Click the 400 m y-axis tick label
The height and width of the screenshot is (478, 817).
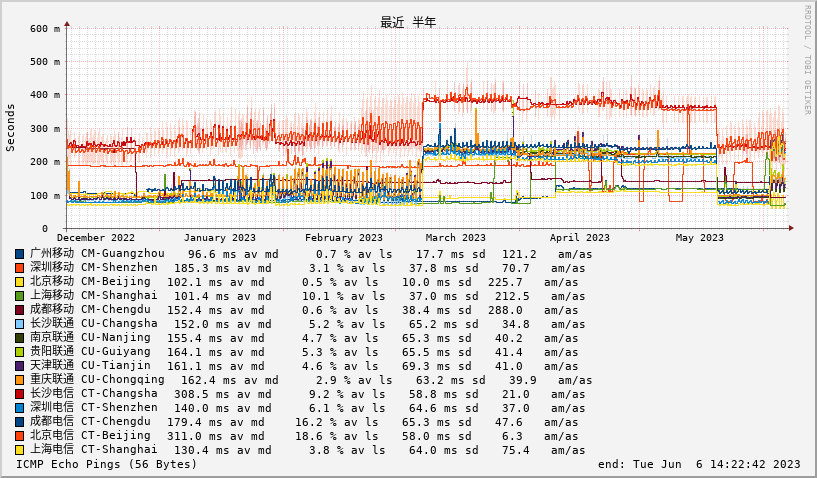44,95
